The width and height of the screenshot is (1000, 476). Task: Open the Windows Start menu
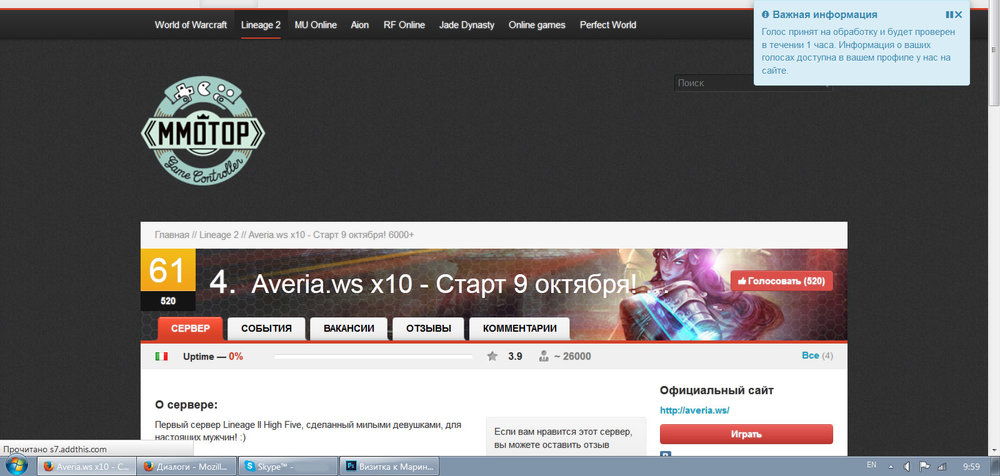point(16,466)
